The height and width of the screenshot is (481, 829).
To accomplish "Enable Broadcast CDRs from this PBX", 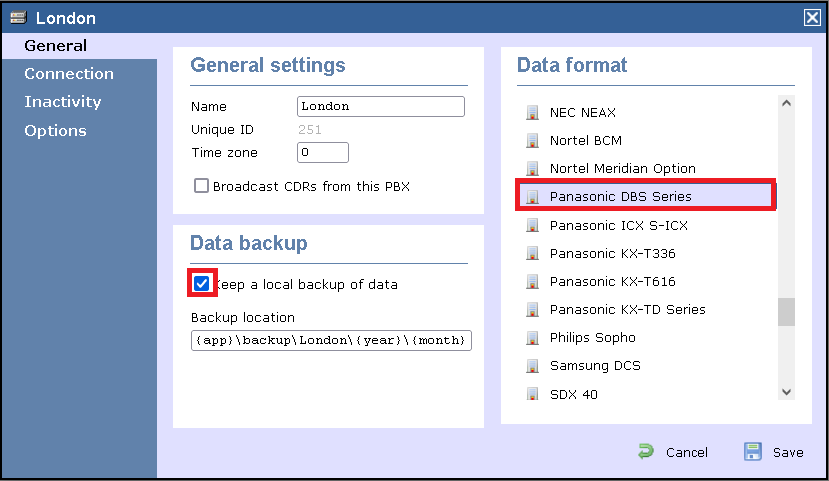I will 202,186.
